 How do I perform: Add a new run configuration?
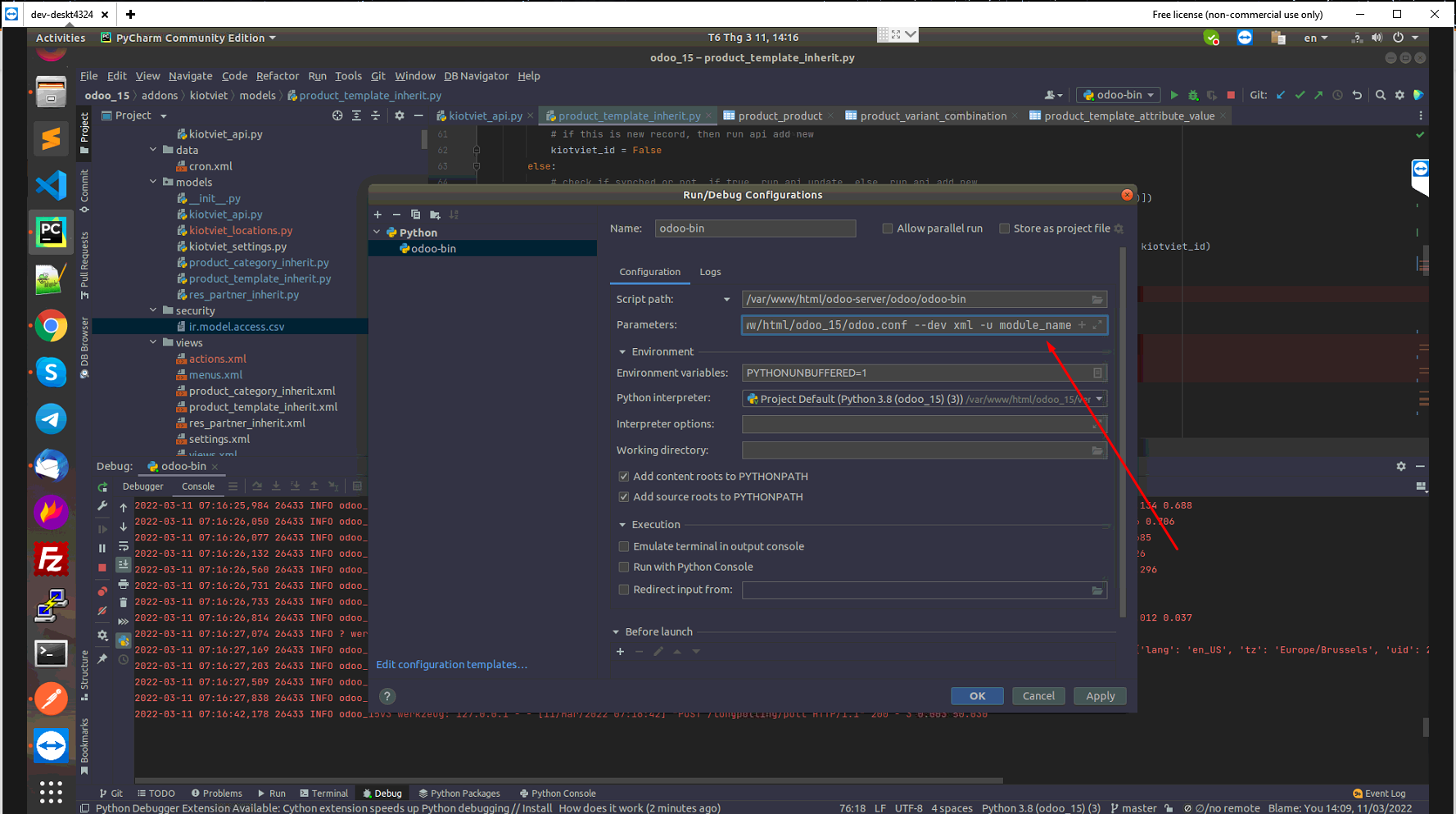[x=378, y=215]
